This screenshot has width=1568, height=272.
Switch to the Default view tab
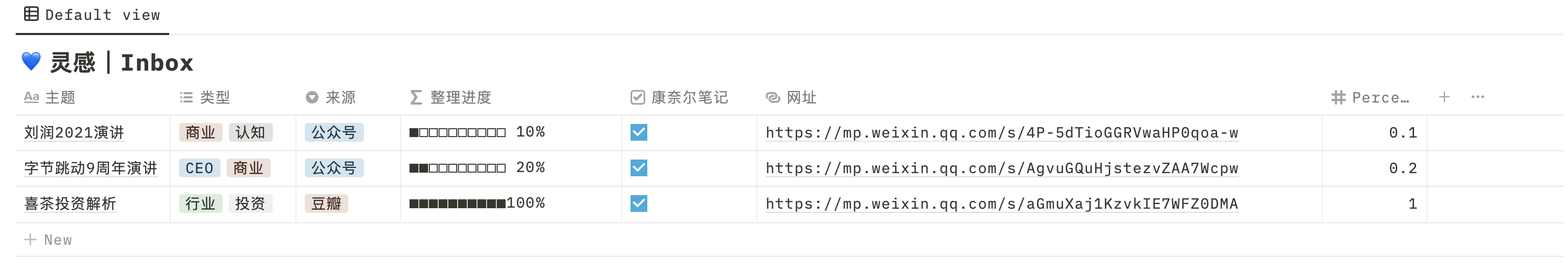[92, 15]
